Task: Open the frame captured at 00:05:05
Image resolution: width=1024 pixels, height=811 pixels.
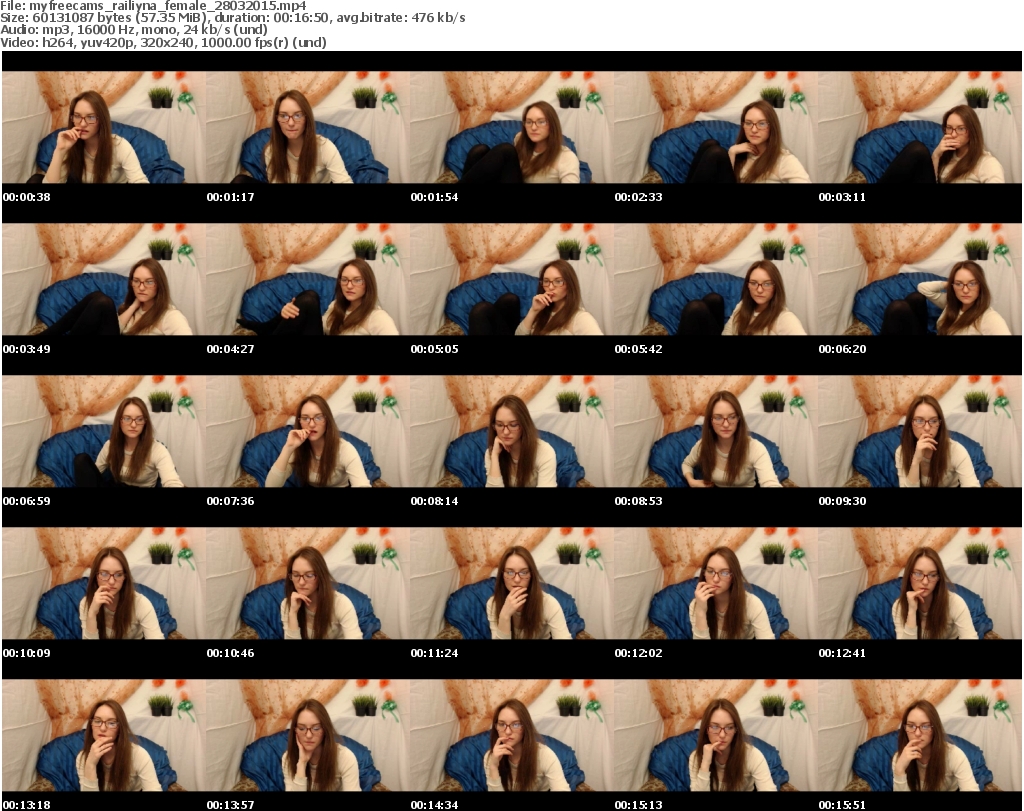Action: pos(511,279)
